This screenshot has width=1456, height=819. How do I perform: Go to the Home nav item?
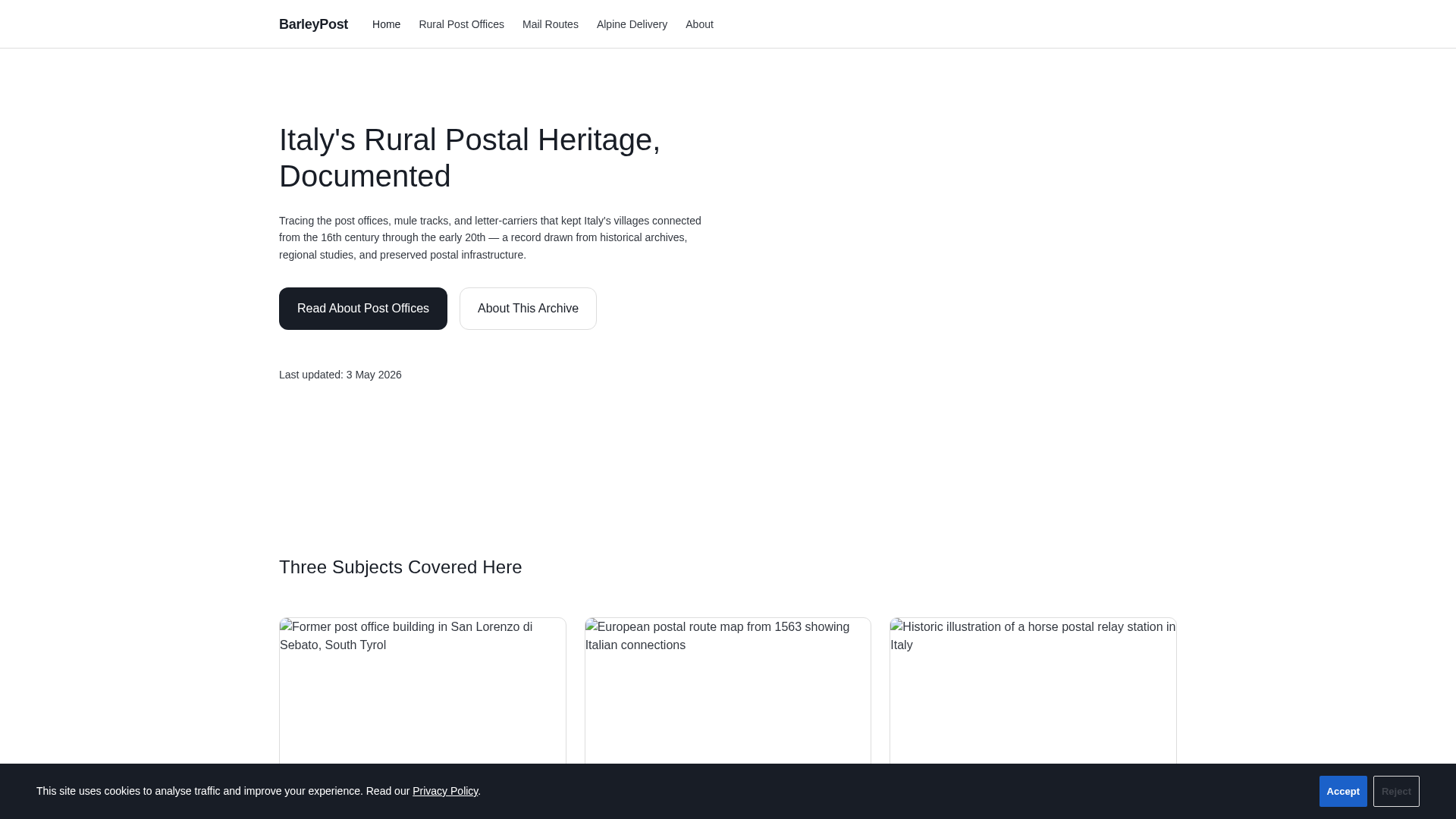[x=386, y=24]
